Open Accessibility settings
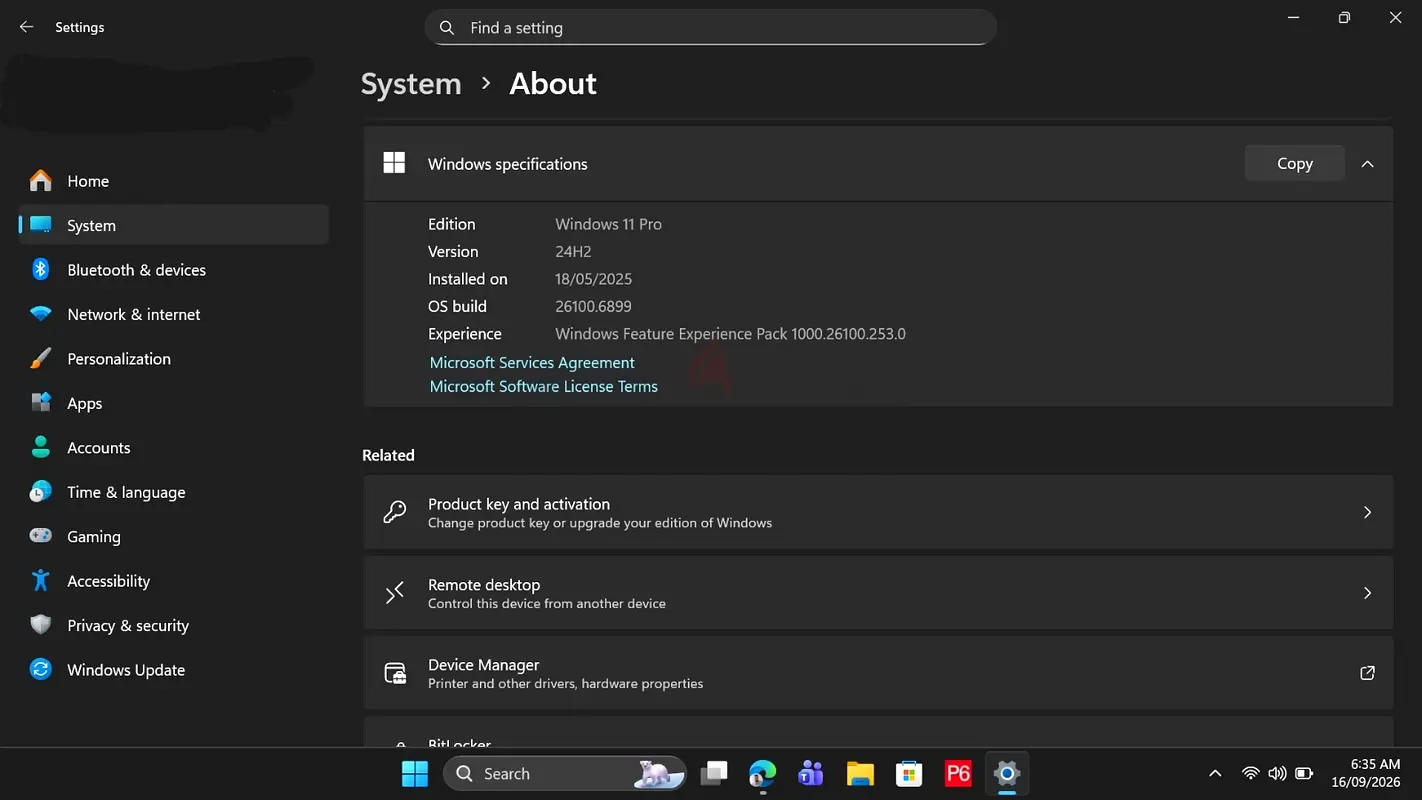Viewport: 1422px width, 800px height. (x=174, y=581)
